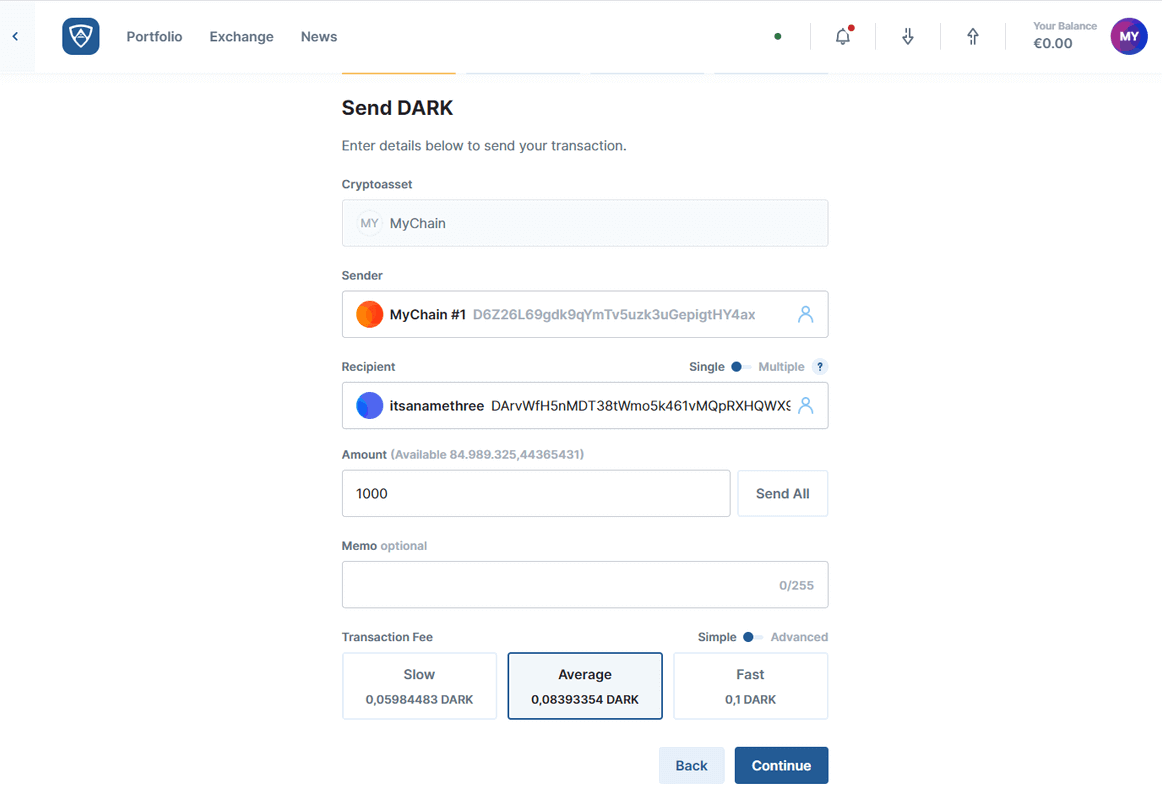Image resolution: width=1162 pixels, height=800 pixels.
Task: Click the Continue button
Action: [x=780, y=765]
